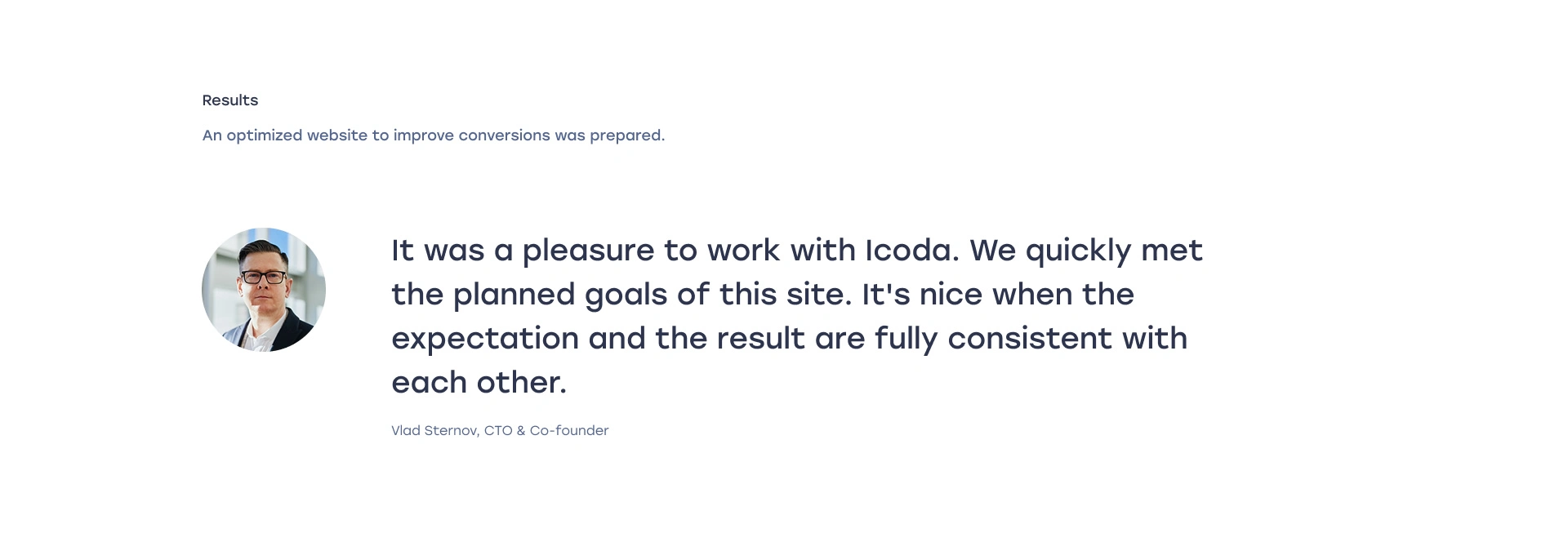1568x533 pixels.
Task: Click the "Vlad Sternov" author name
Action: coord(434,431)
